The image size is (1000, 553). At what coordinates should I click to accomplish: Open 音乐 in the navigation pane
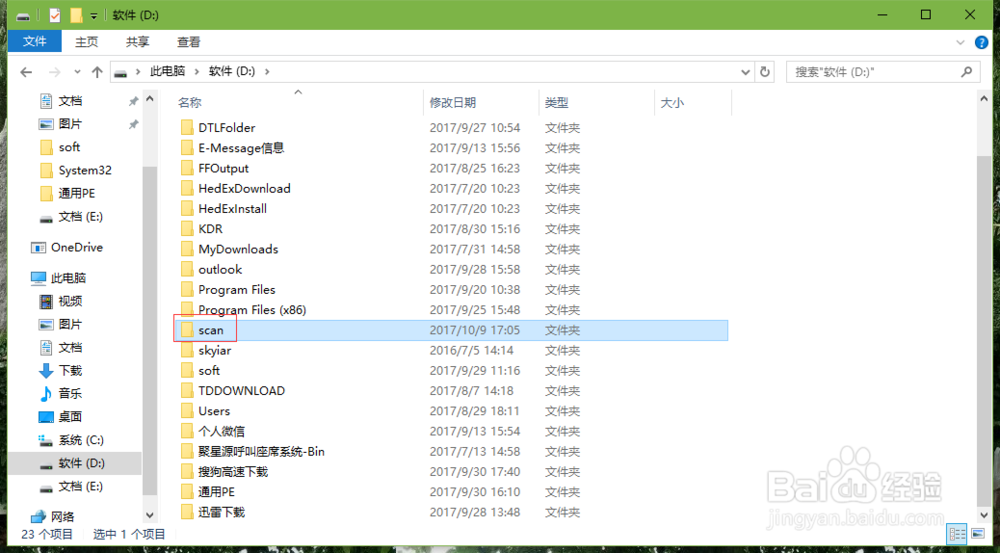(70, 394)
